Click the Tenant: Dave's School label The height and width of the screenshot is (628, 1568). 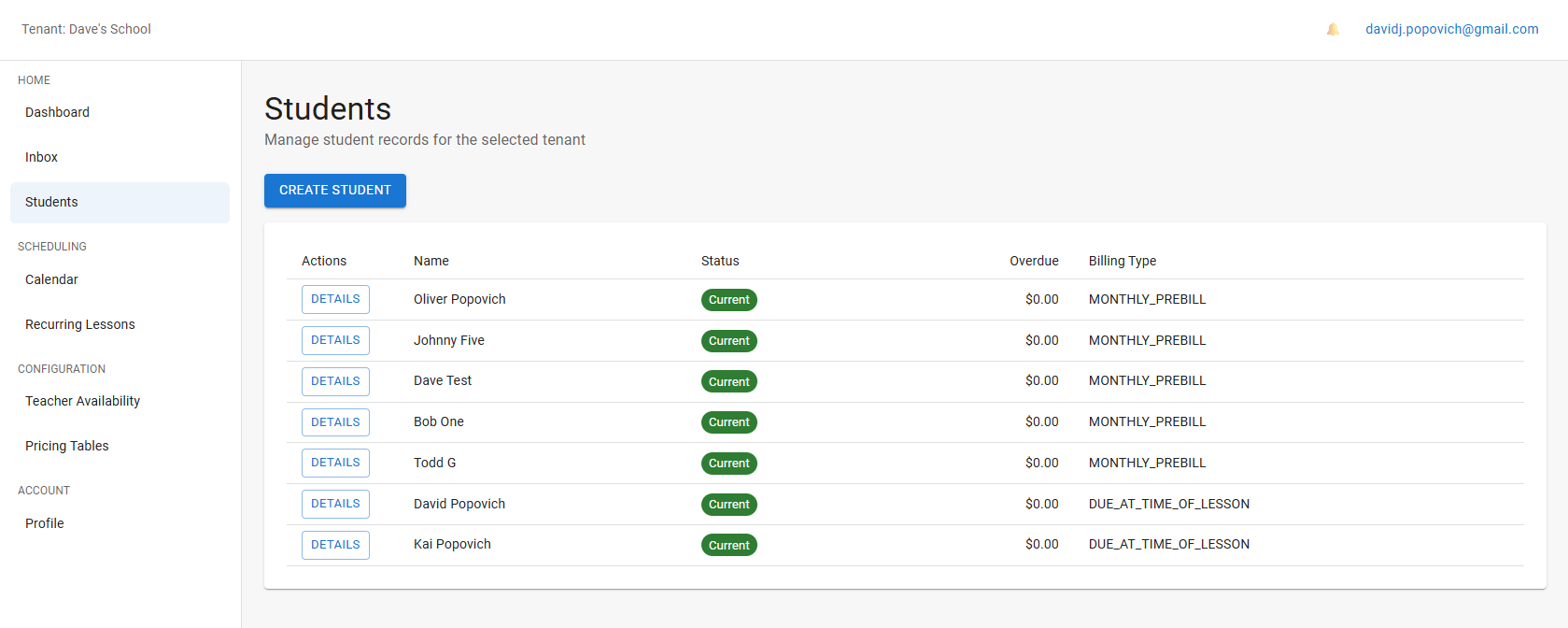(86, 29)
